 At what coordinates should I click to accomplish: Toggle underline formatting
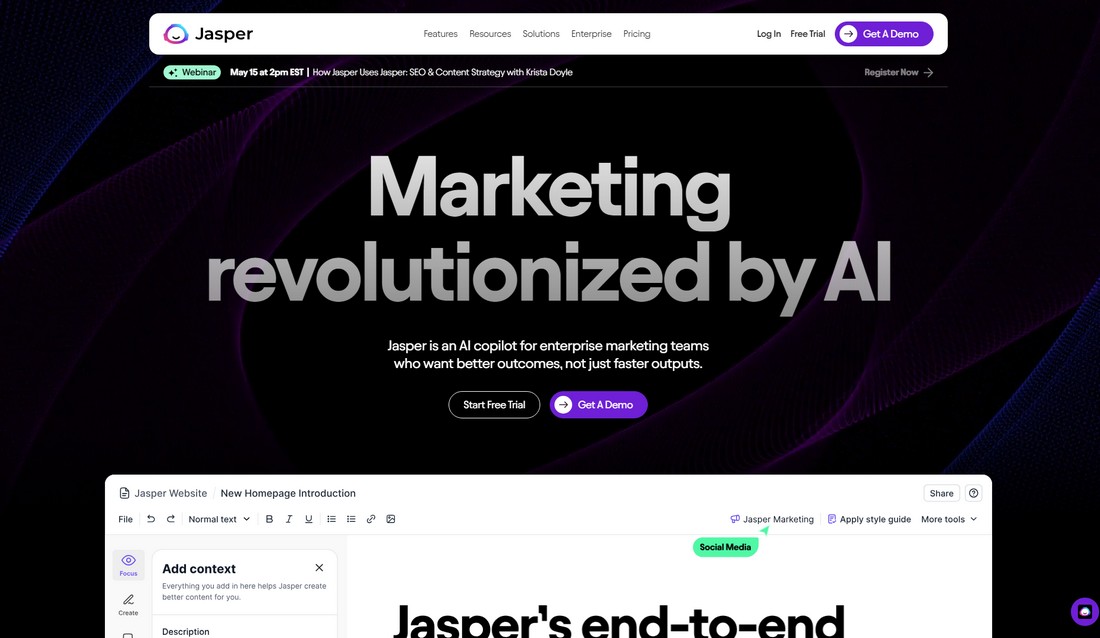pyautogui.click(x=309, y=519)
